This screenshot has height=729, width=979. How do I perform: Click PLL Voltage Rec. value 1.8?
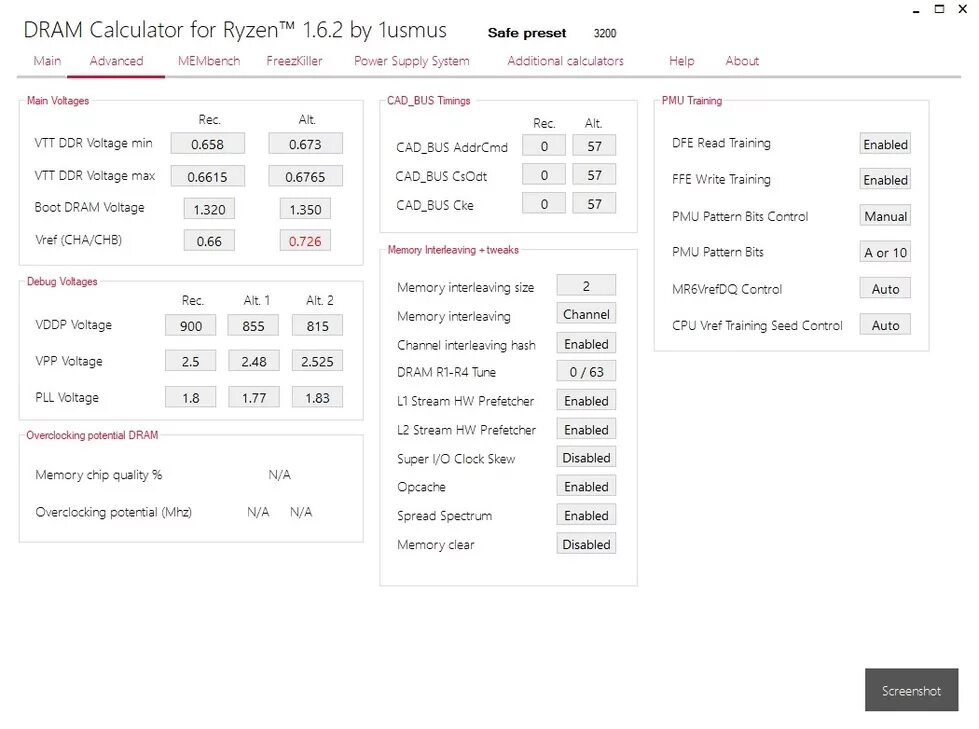[190, 397]
